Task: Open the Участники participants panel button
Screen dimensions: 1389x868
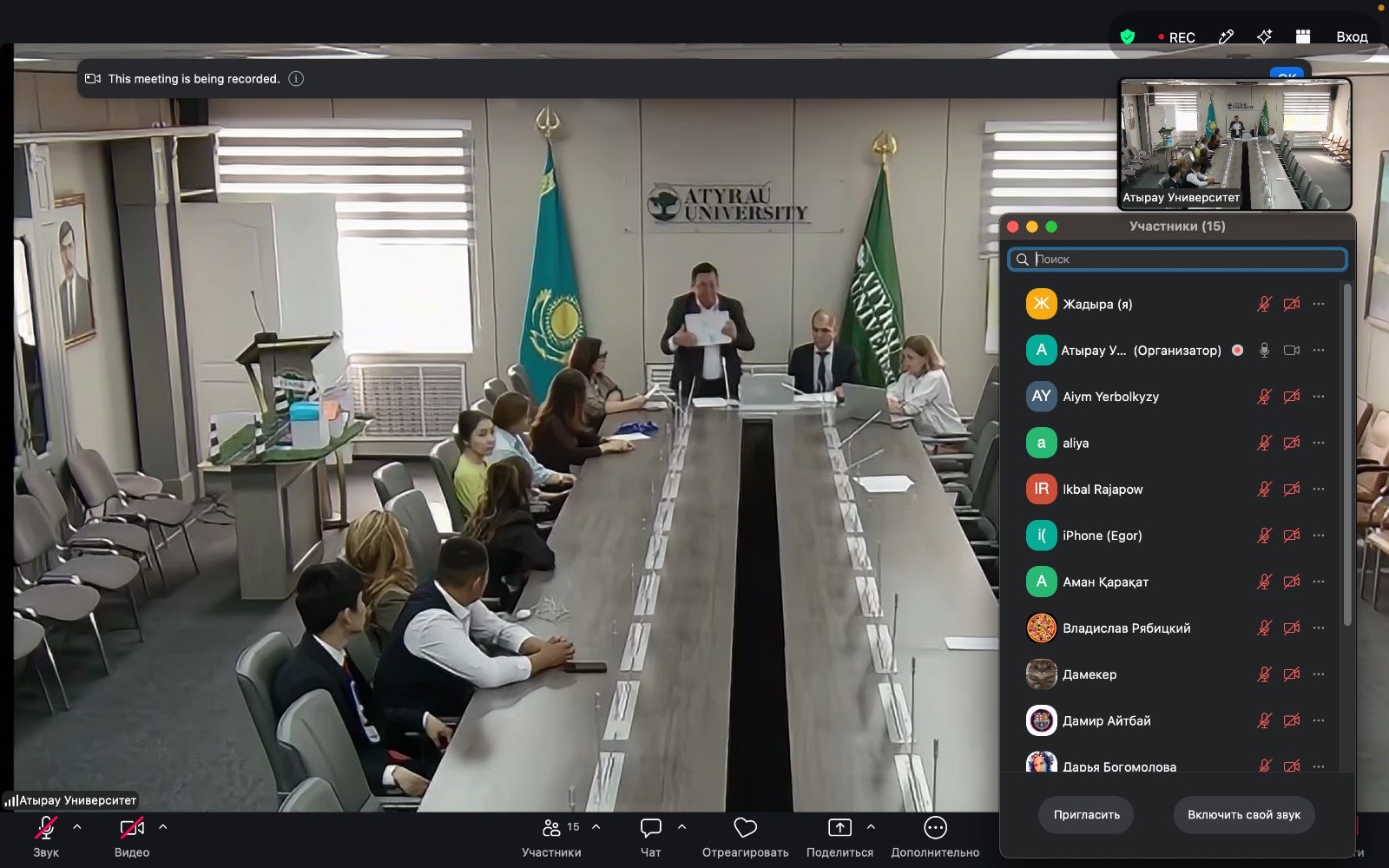Action: (x=551, y=837)
